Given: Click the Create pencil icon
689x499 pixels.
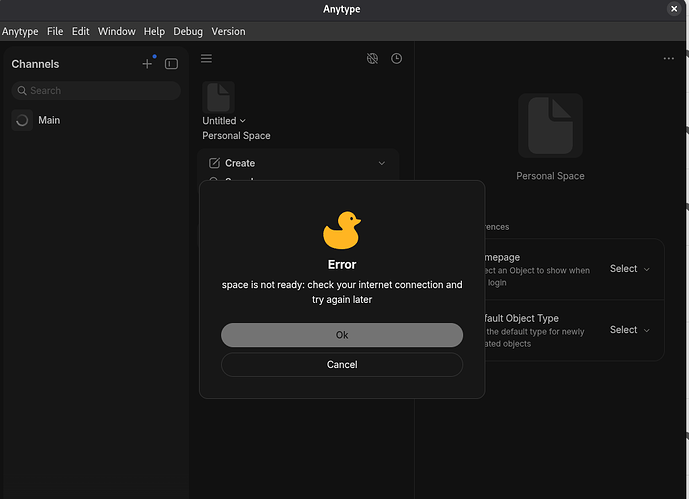Looking at the screenshot, I should pos(214,163).
